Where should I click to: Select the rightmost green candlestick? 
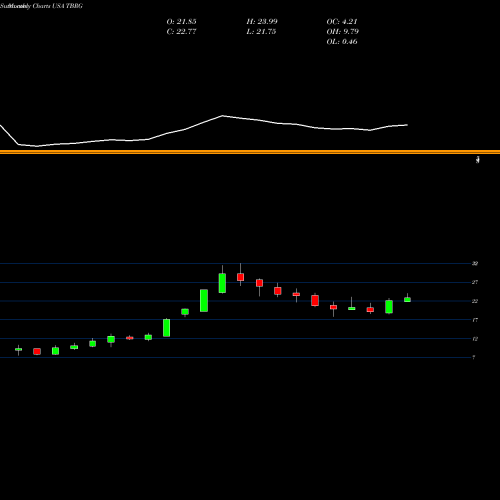click(407, 299)
